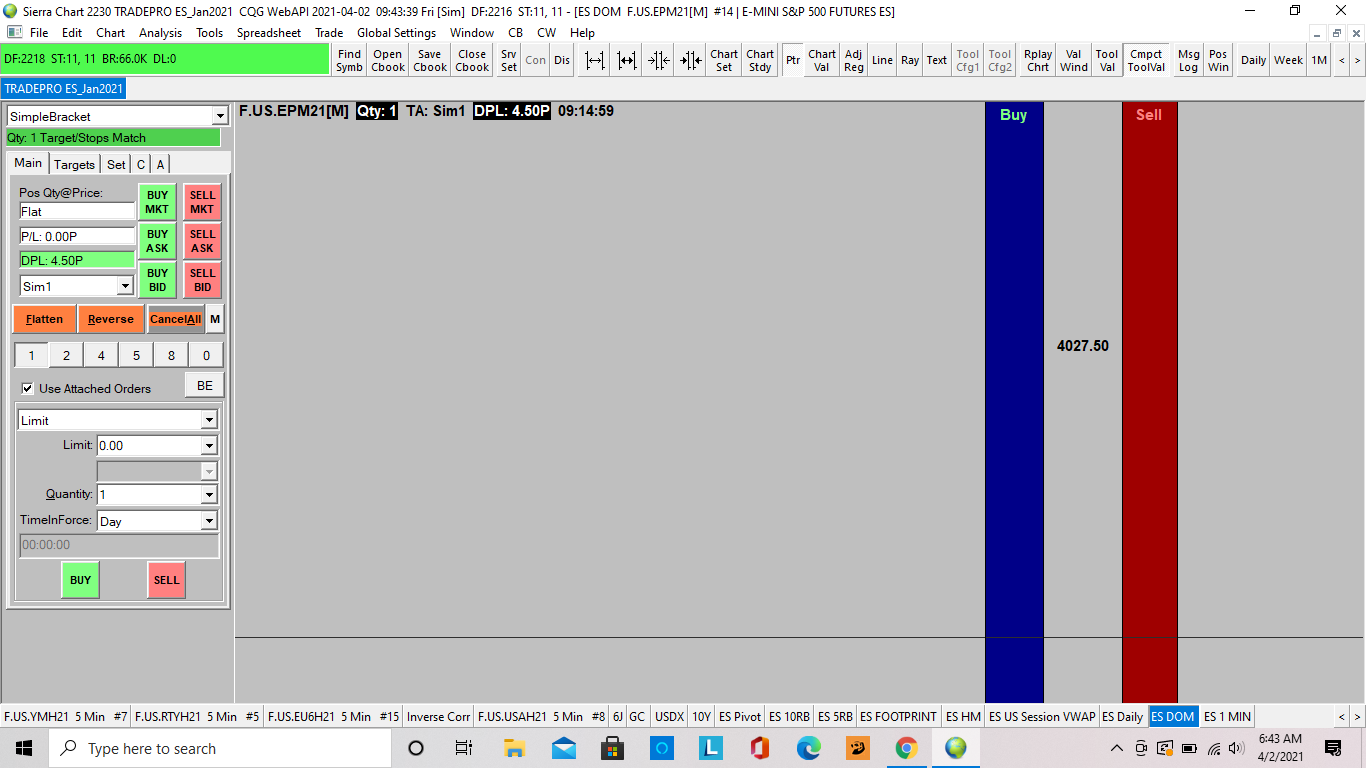This screenshot has width=1366, height=768.
Task: Click the green DPL: 4.50P field
Action: pos(77,260)
